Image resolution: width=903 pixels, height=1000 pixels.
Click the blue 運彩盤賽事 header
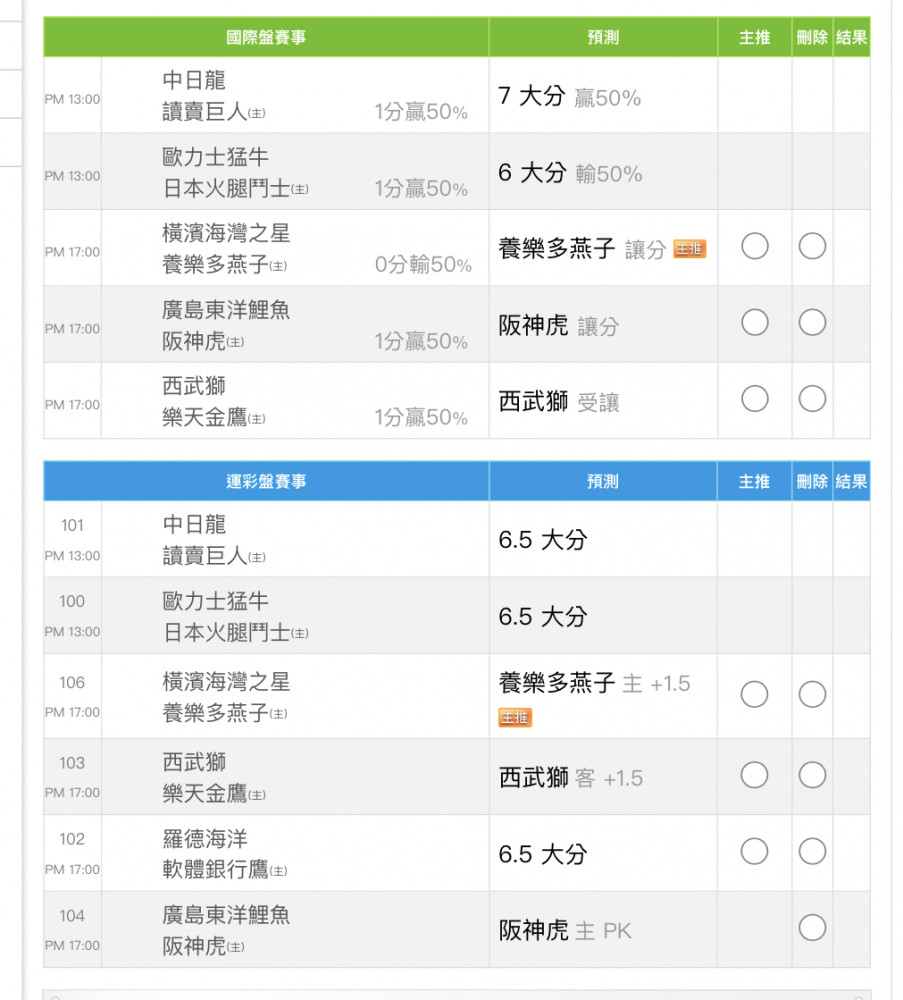[266, 481]
